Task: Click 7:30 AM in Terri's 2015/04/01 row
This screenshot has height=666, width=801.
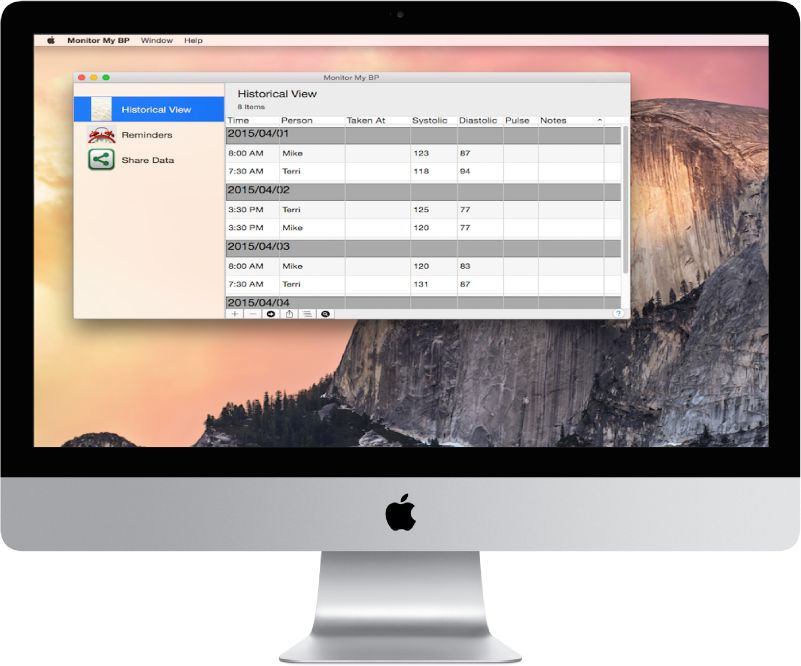Action: 246,171
